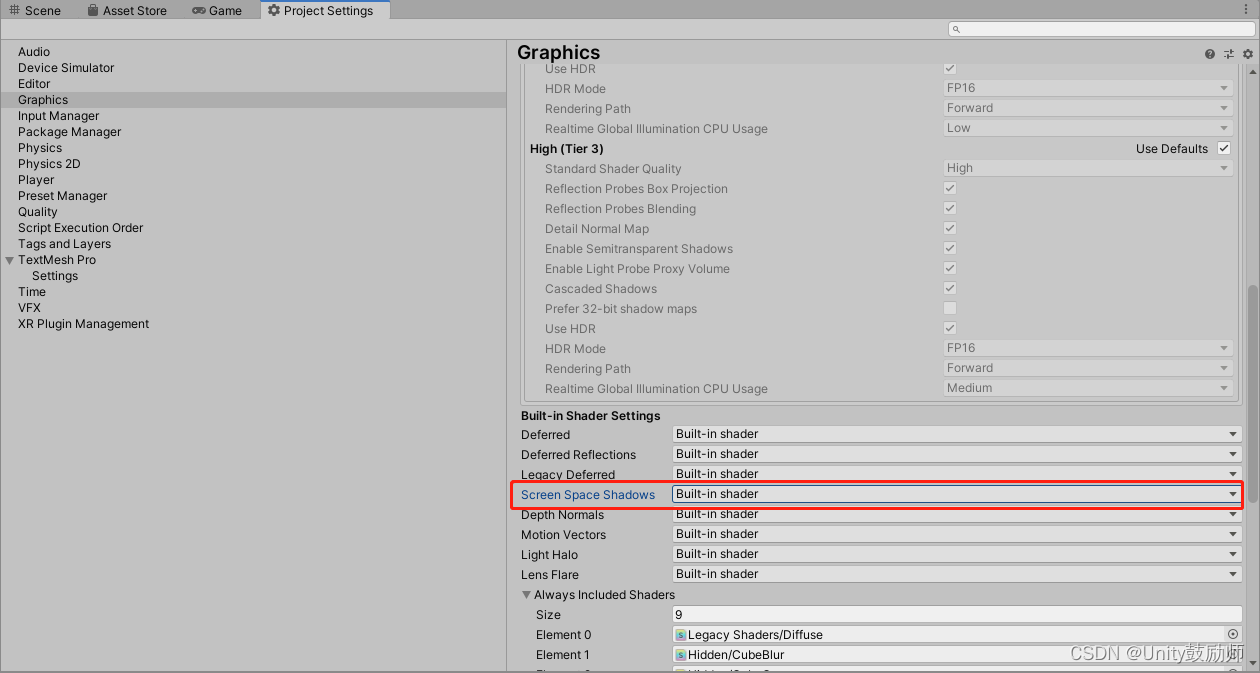Enable Prefer 32-bit shadow maps
The image size is (1260, 673).
(950, 308)
